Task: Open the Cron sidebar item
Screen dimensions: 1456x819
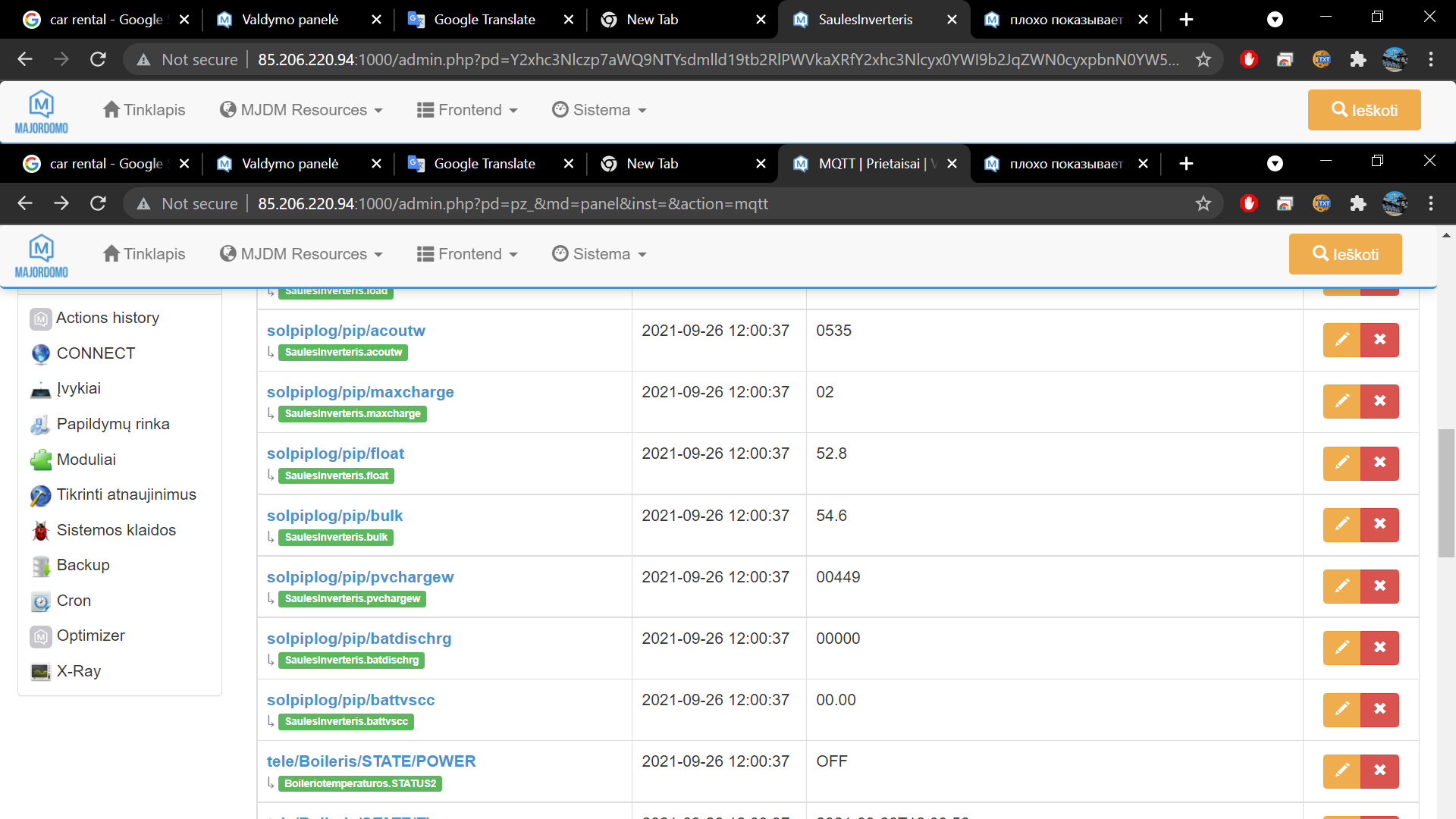Action: [74, 601]
